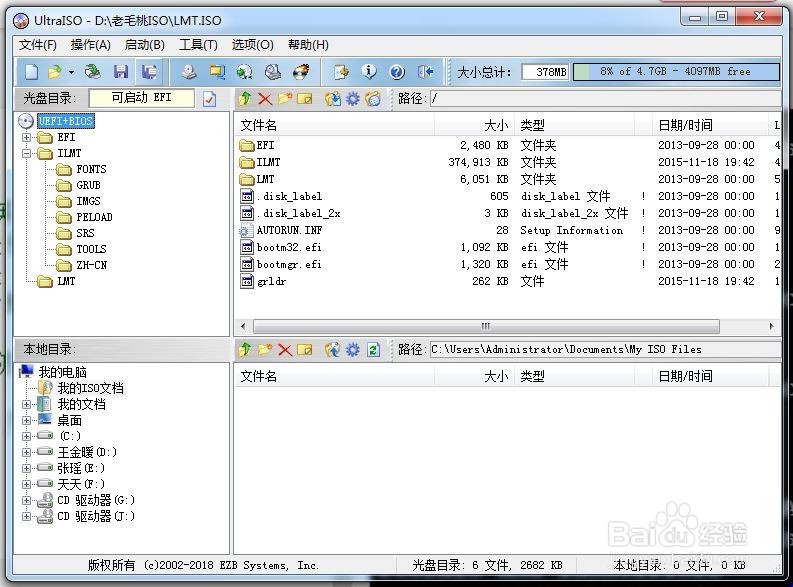Open the 操作(A) menu

(x=91, y=45)
